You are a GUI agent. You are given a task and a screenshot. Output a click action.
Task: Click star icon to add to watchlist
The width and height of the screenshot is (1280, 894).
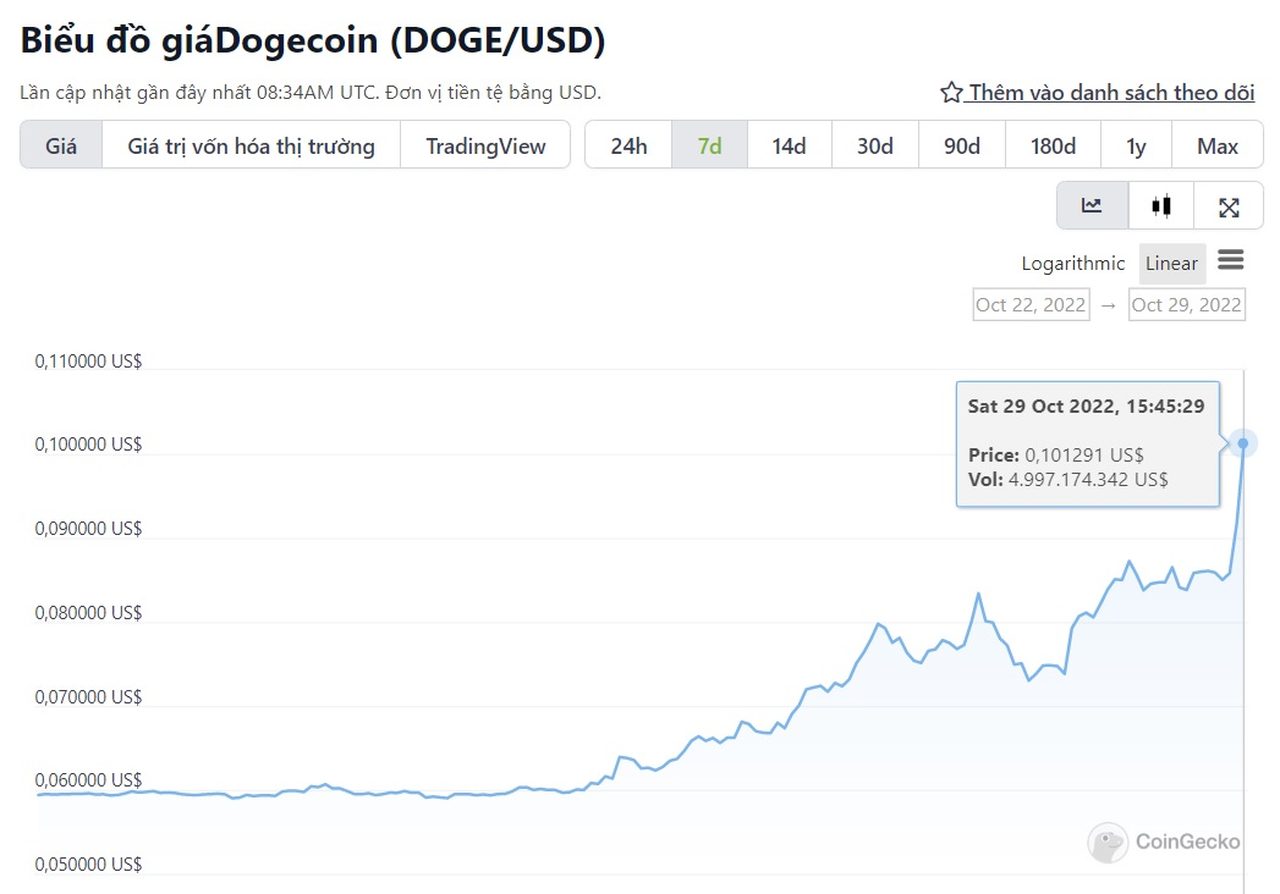[951, 93]
